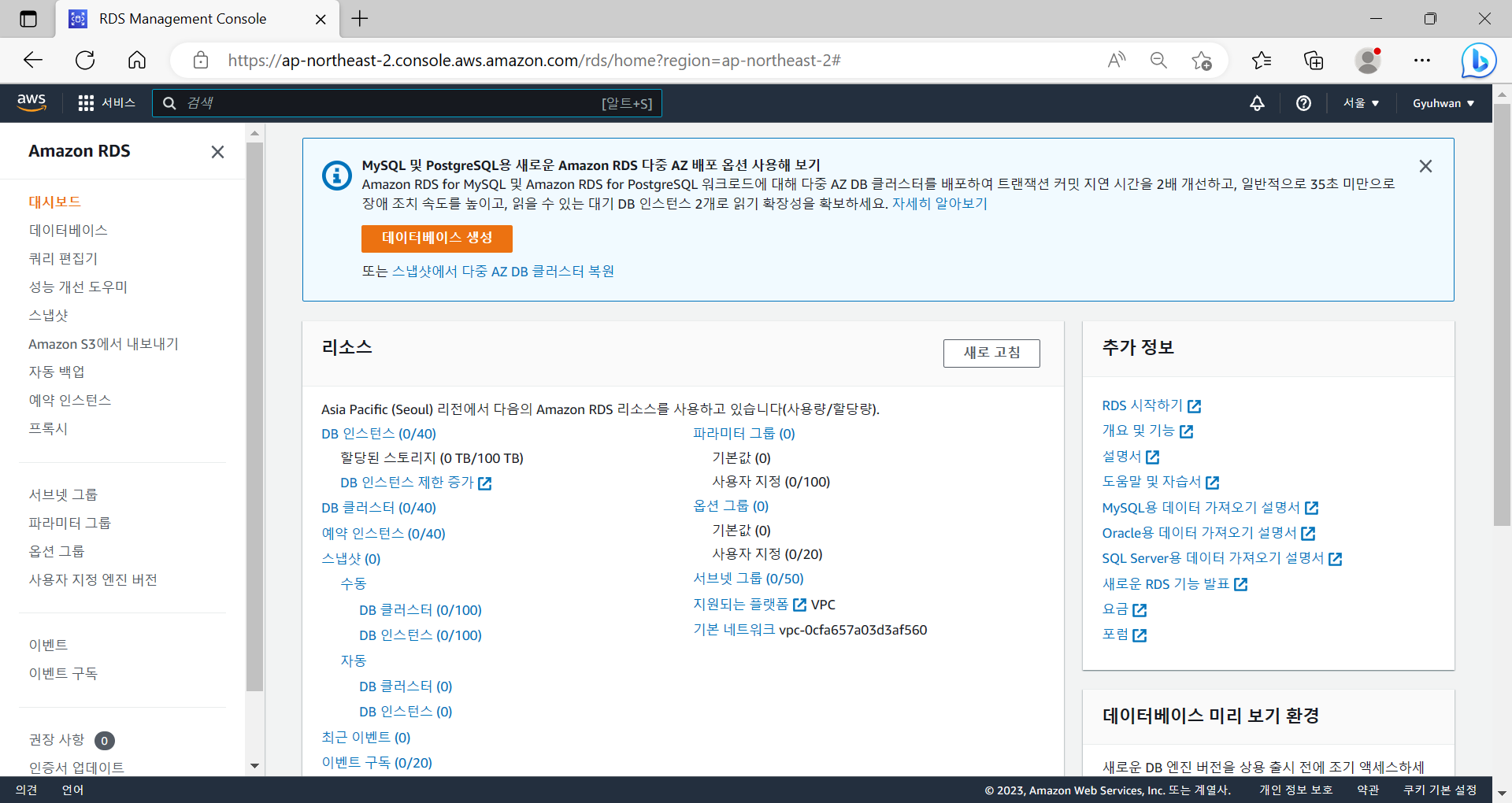
Task: Expand the 서울 region dropdown
Action: (1361, 103)
